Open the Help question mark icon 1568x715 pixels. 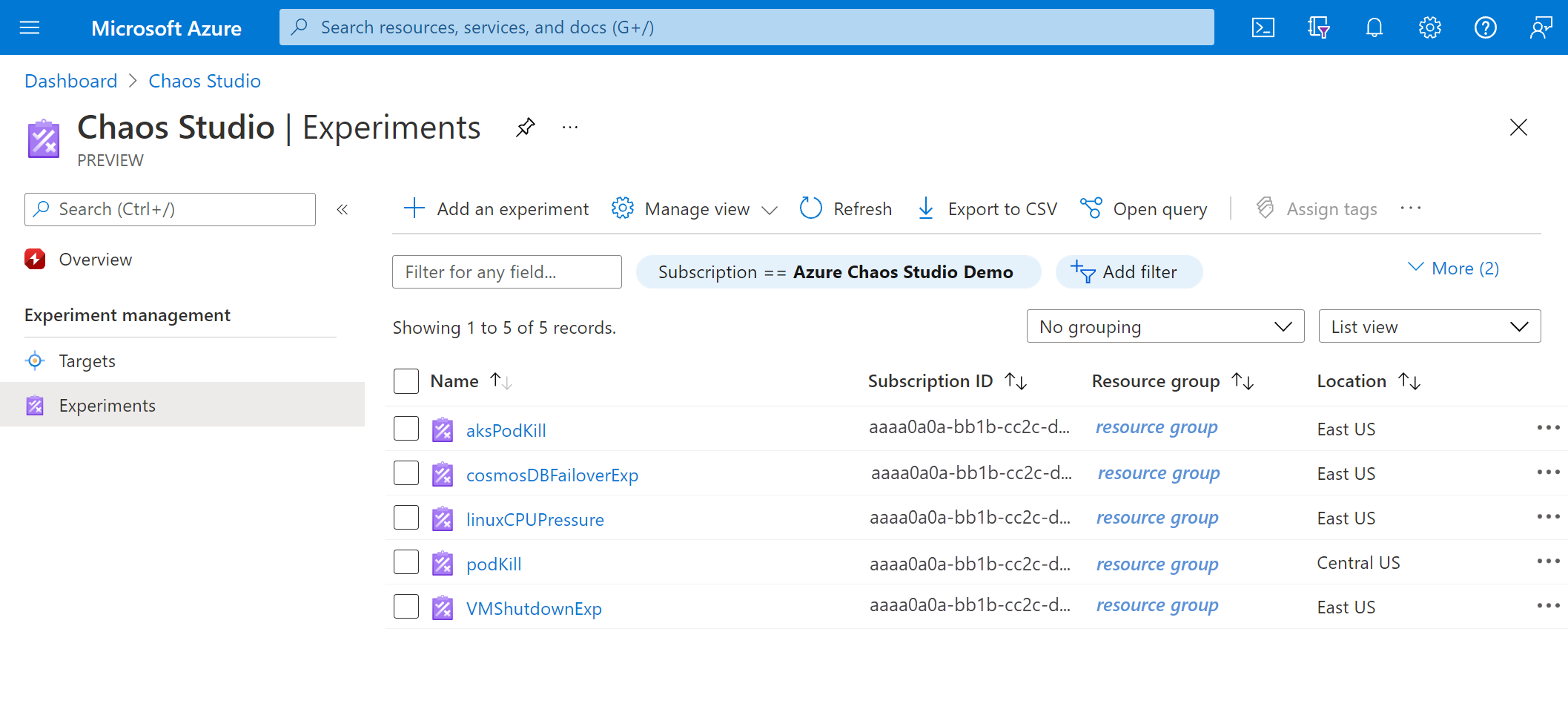pos(1485,27)
